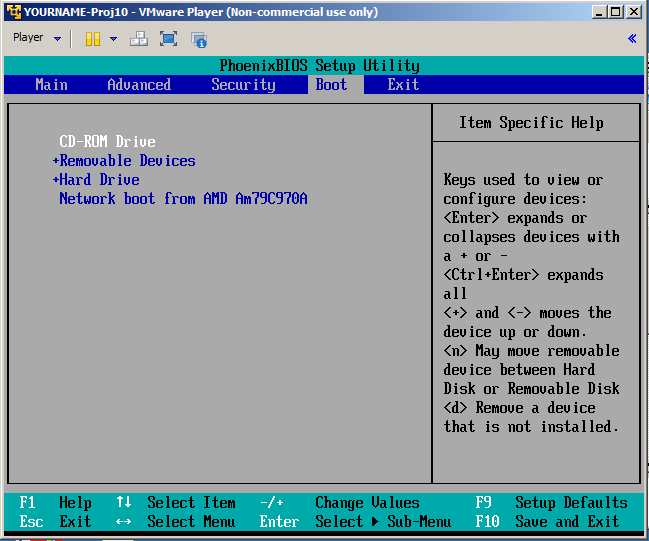Expand the Hard Drive entry
The height and width of the screenshot is (541, 649).
[x=96, y=180]
